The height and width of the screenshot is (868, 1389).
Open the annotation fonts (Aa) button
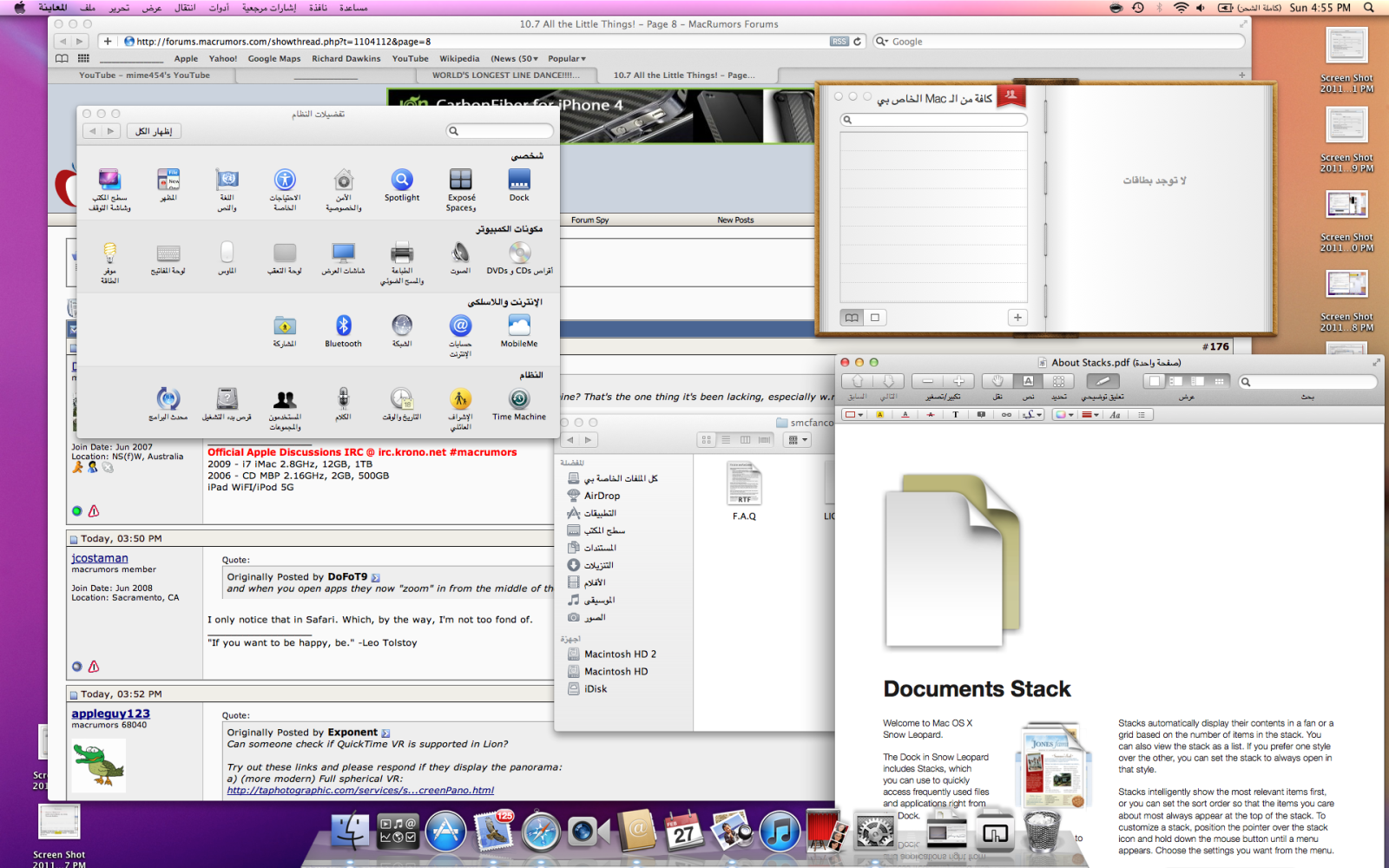[1116, 415]
